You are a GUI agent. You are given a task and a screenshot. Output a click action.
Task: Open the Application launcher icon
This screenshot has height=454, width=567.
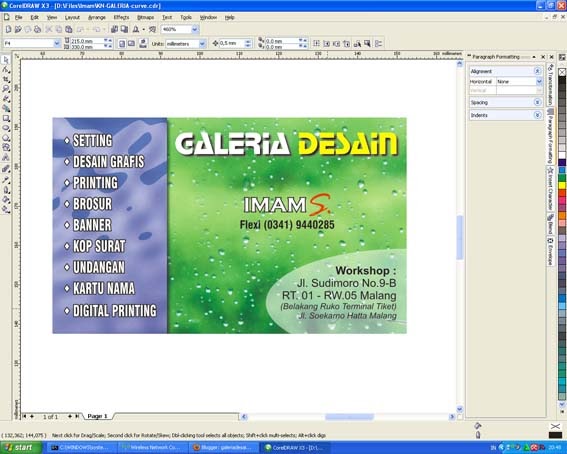(136, 29)
